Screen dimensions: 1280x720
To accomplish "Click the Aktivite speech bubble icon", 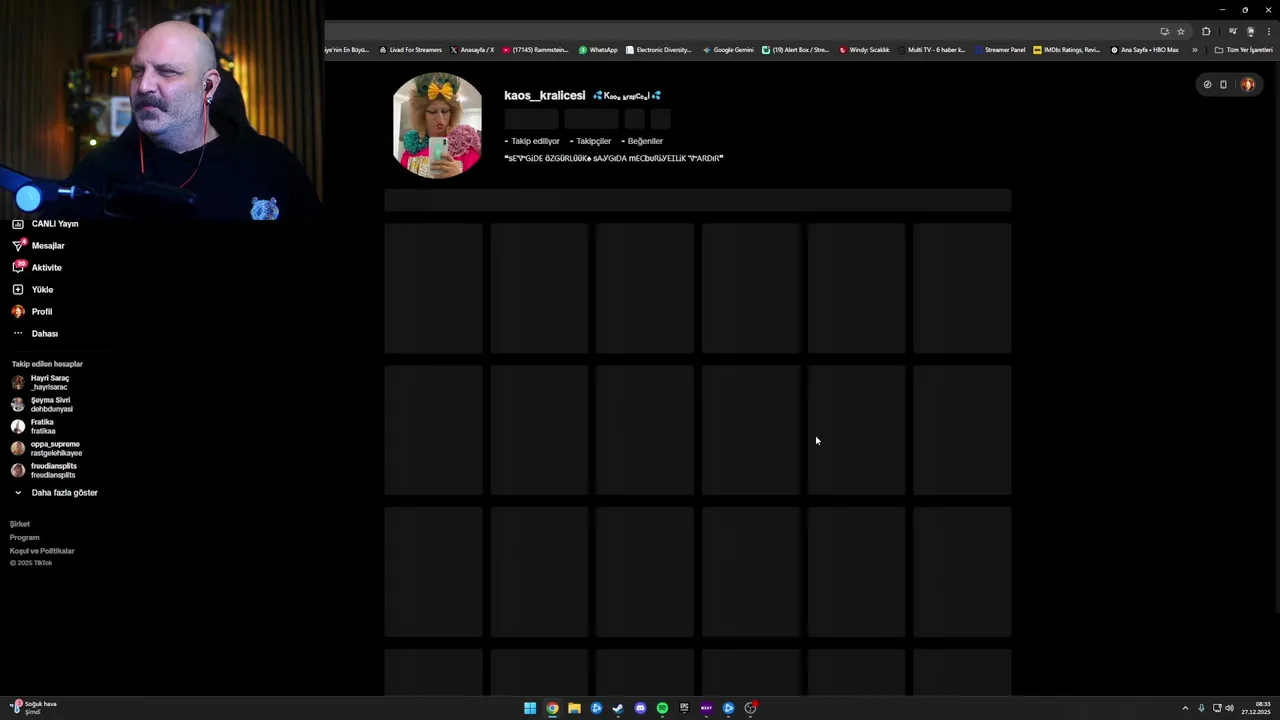I will click(x=18, y=268).
